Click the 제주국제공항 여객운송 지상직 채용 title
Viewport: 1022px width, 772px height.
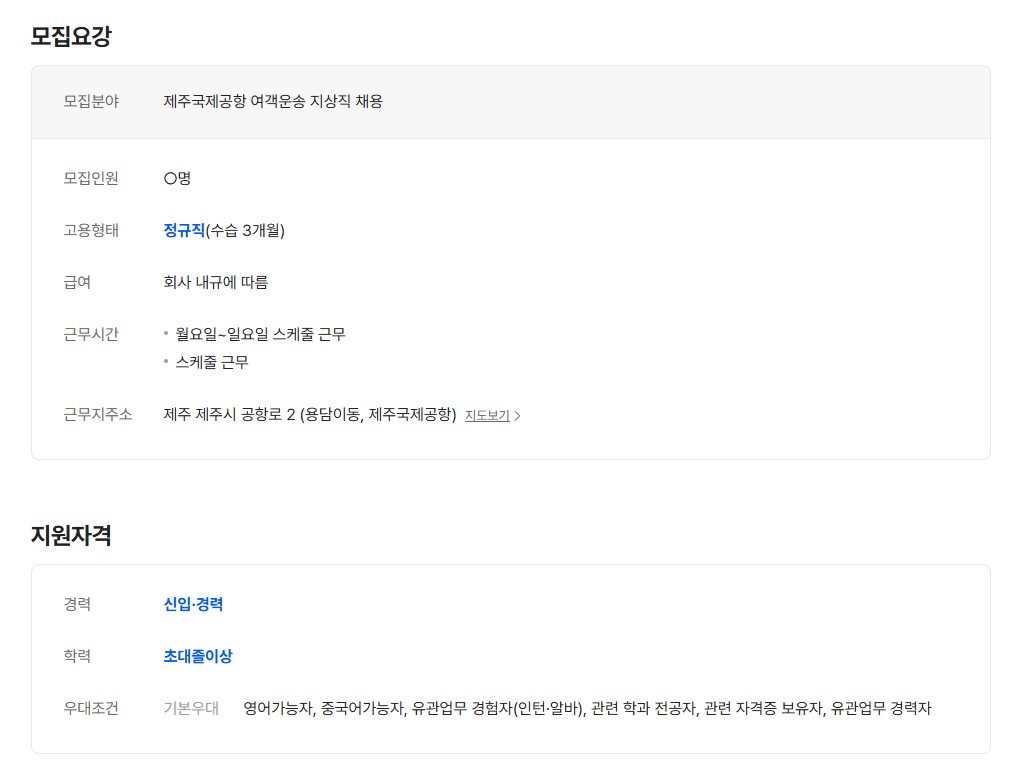point(273,101)
